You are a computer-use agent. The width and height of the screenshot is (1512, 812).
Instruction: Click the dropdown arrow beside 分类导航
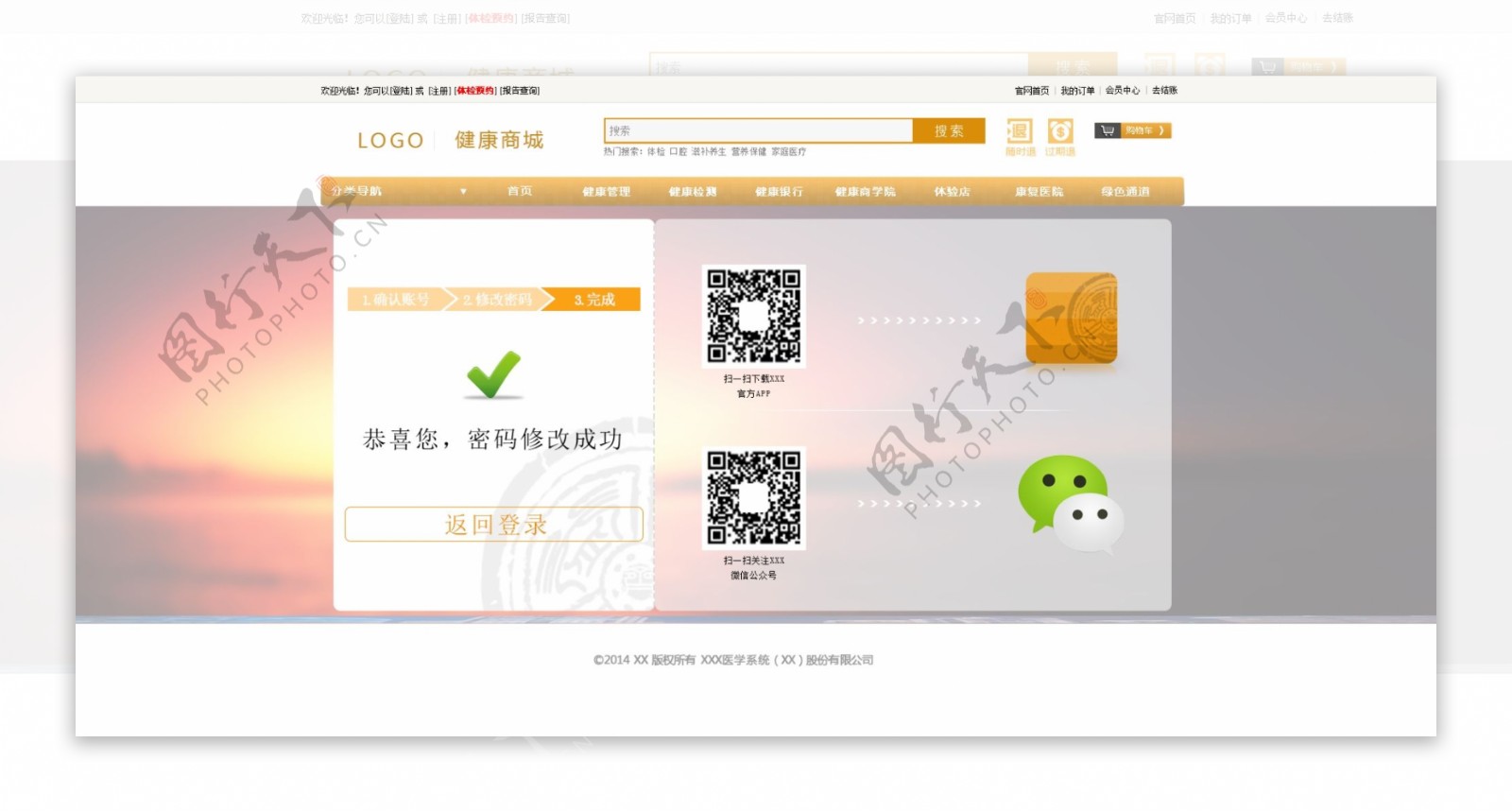[x=463, y=191]
